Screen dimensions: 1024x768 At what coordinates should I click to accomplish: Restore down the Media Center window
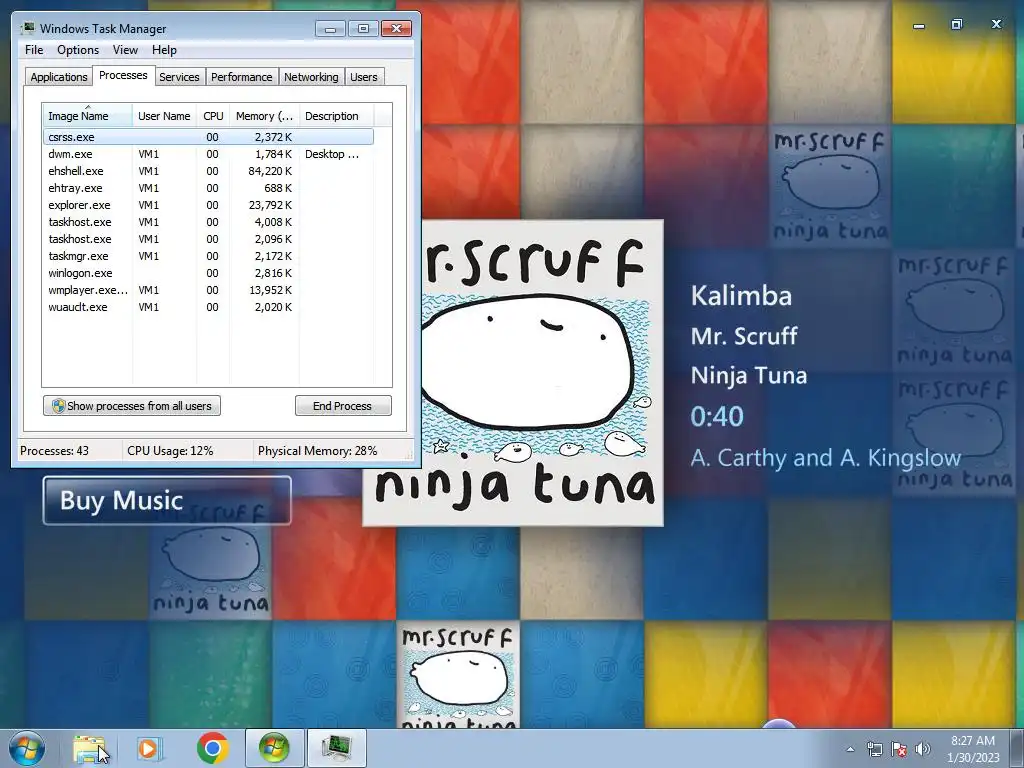[957, 24]
